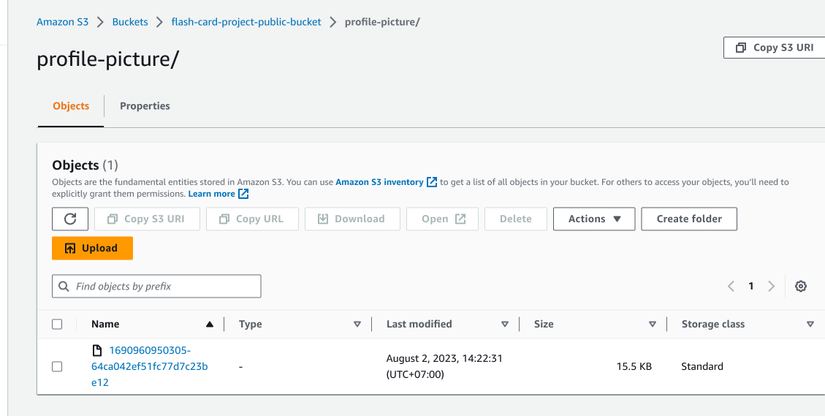Expand the Actions dropdown
The height and width of the screenshot is (416, 825).
coord(594,219)
